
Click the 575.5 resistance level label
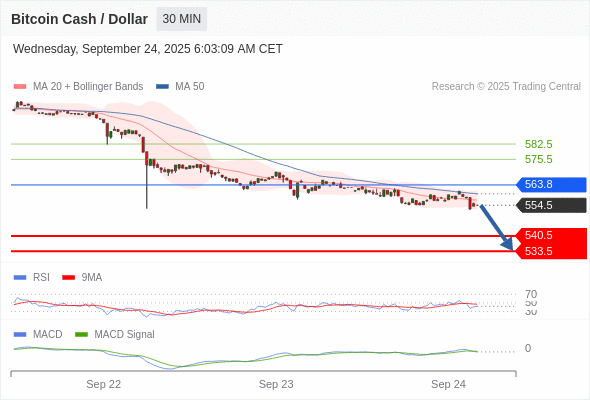coord(539,159)
